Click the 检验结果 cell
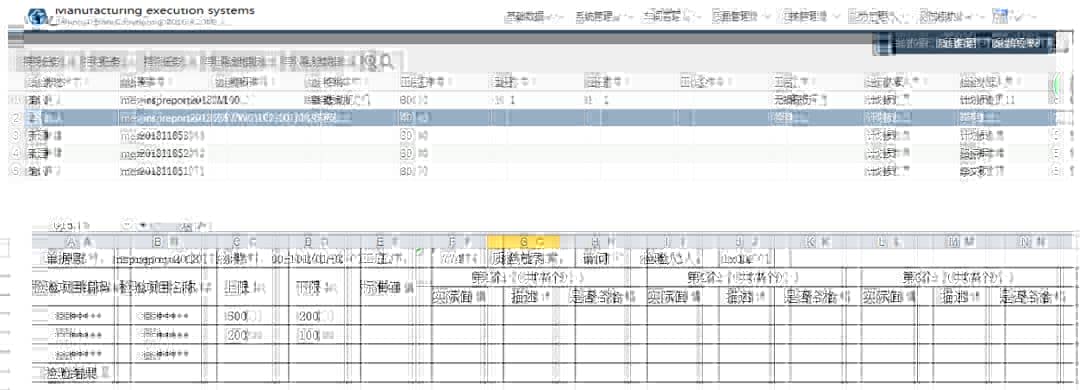Screen dimensions: 1080x390 74,373
